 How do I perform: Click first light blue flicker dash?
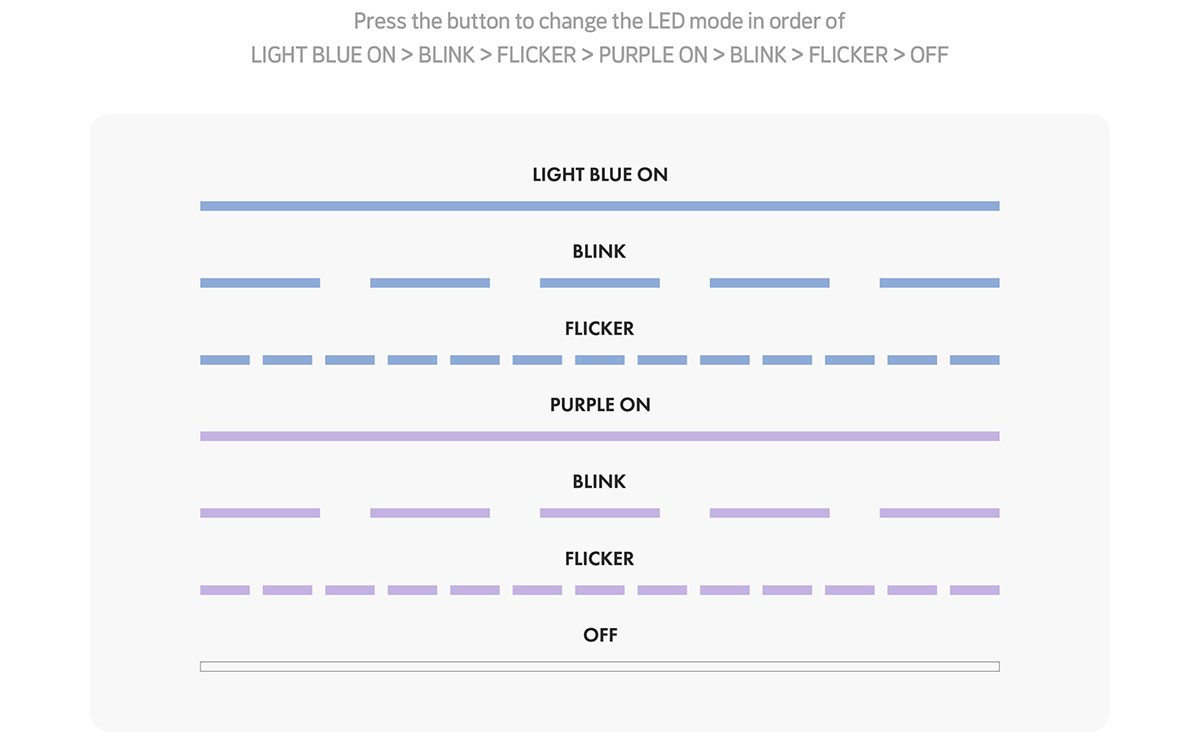[225, 360]
